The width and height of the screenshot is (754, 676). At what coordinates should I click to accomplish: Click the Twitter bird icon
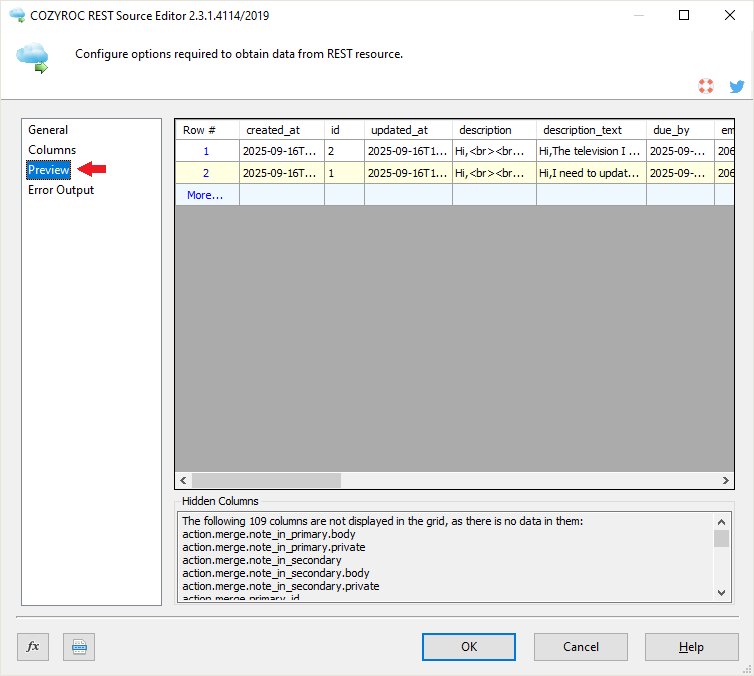736,87
